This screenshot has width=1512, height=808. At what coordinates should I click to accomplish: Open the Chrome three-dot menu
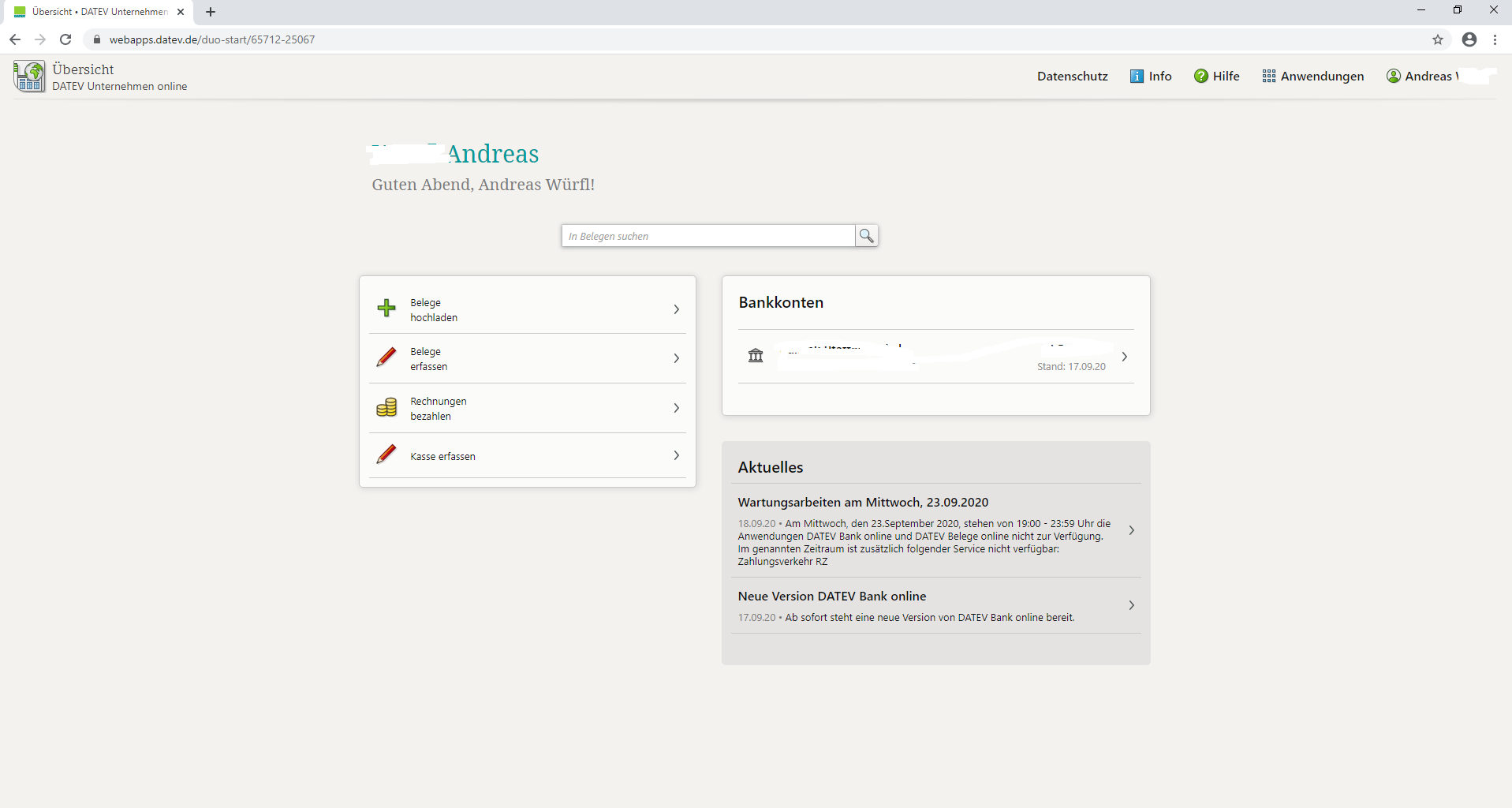[1495, 39]
